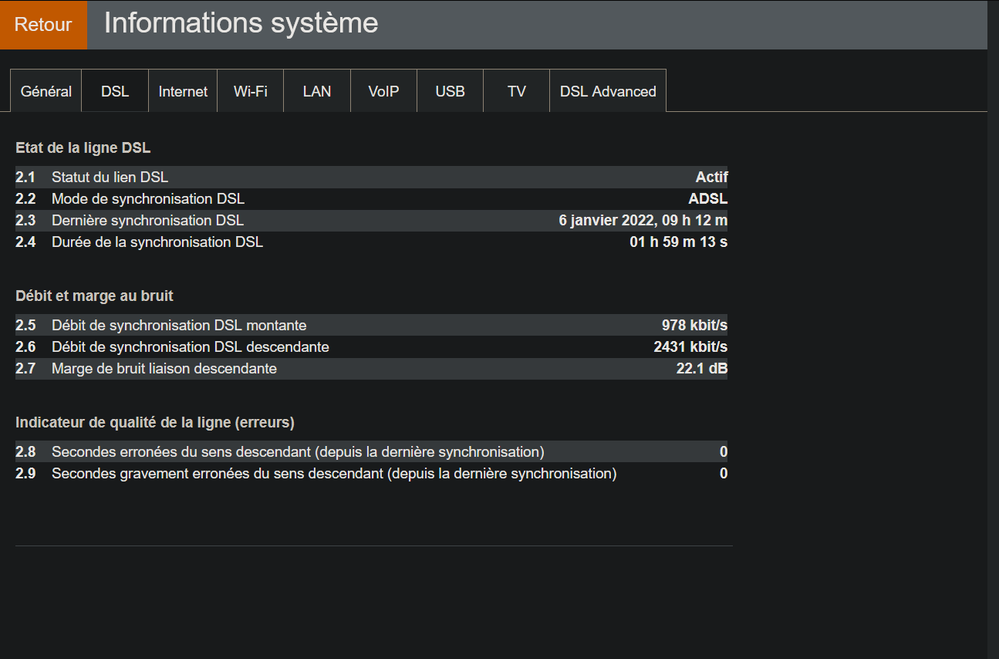
Task: Click the 2431 kbit/s downstream rate value
Action: pyautogui.click(x=690, y=347)
